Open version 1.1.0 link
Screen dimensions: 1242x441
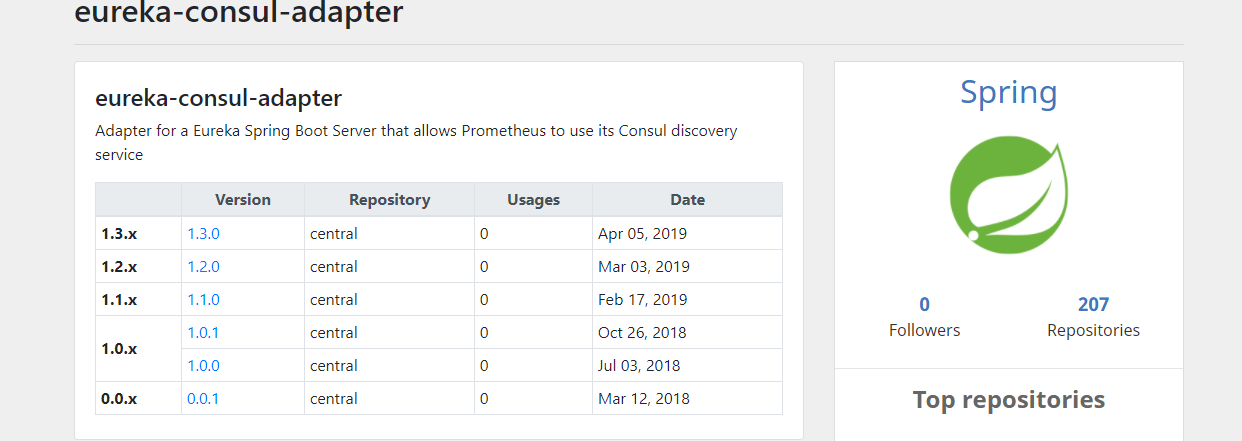click(x=203, y=299)
